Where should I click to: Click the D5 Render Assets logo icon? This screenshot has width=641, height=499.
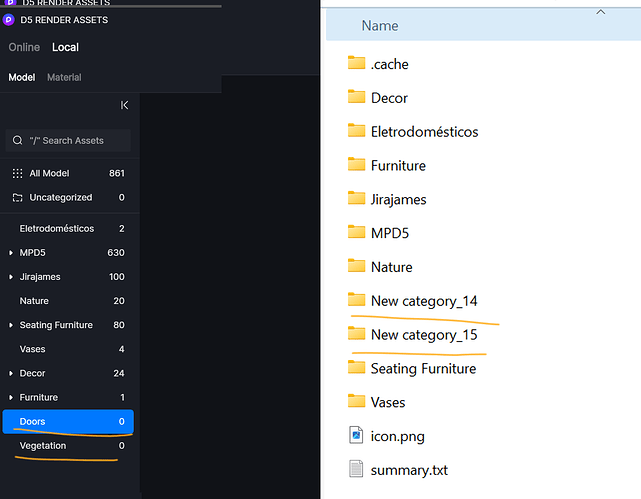[9, 20]
